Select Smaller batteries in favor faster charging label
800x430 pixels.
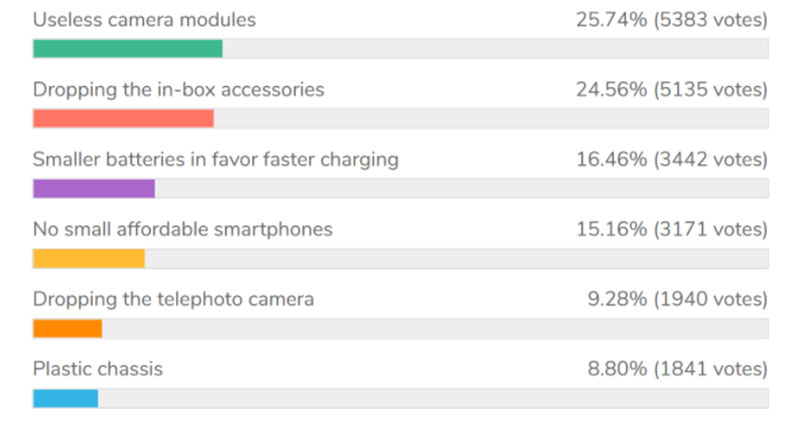[216, 160]
